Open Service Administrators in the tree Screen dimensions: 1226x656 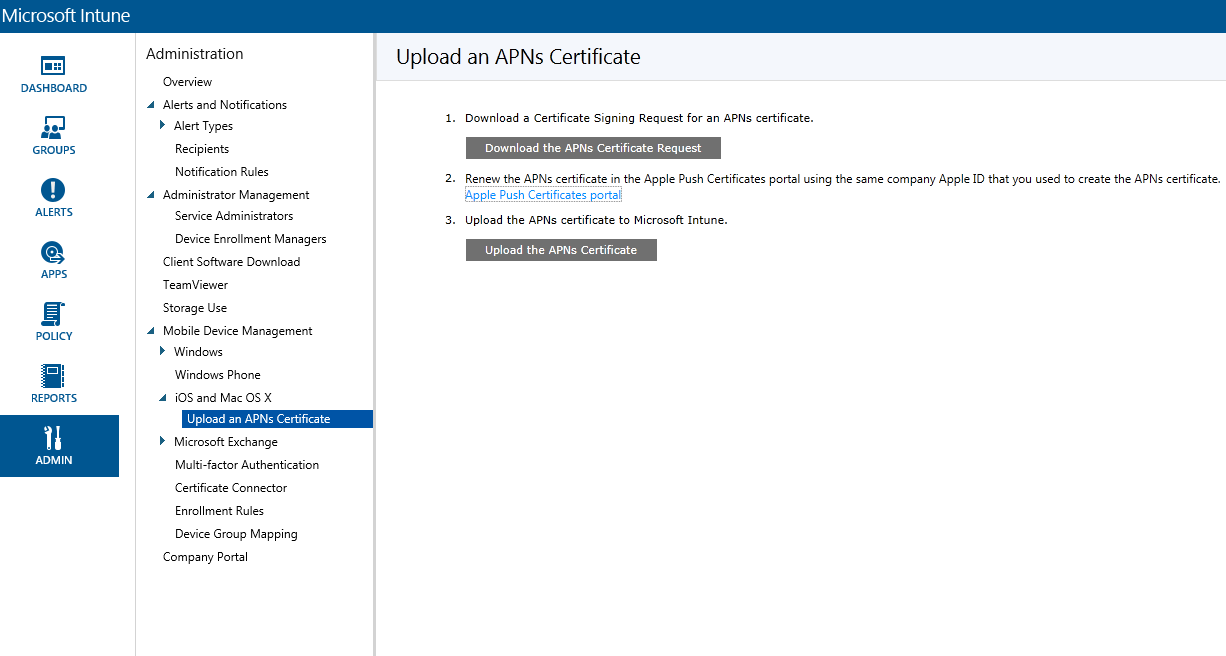tap(234, 216)
